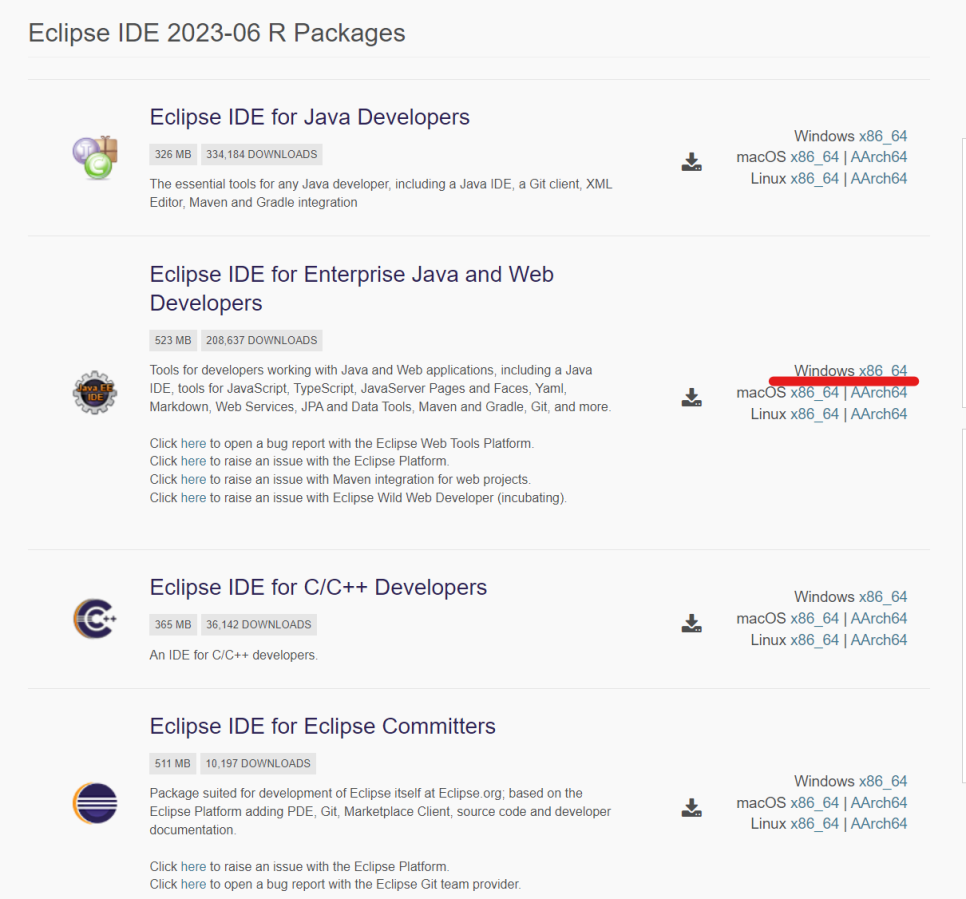Download Linux AArch64 for Eclipse Committers

[879, 824]
